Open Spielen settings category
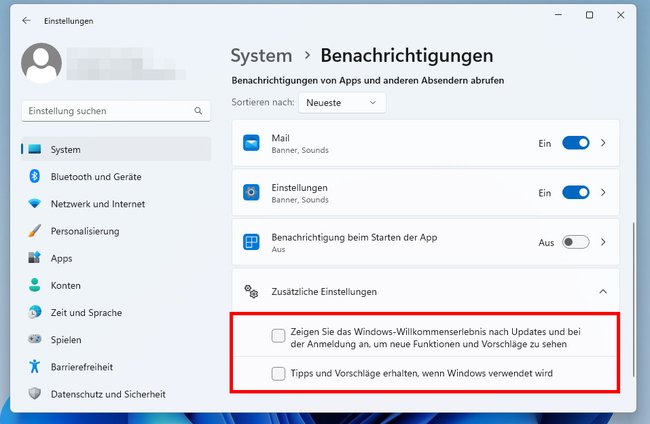This screenshot has width=650, height=424. (x=116, y=339)
